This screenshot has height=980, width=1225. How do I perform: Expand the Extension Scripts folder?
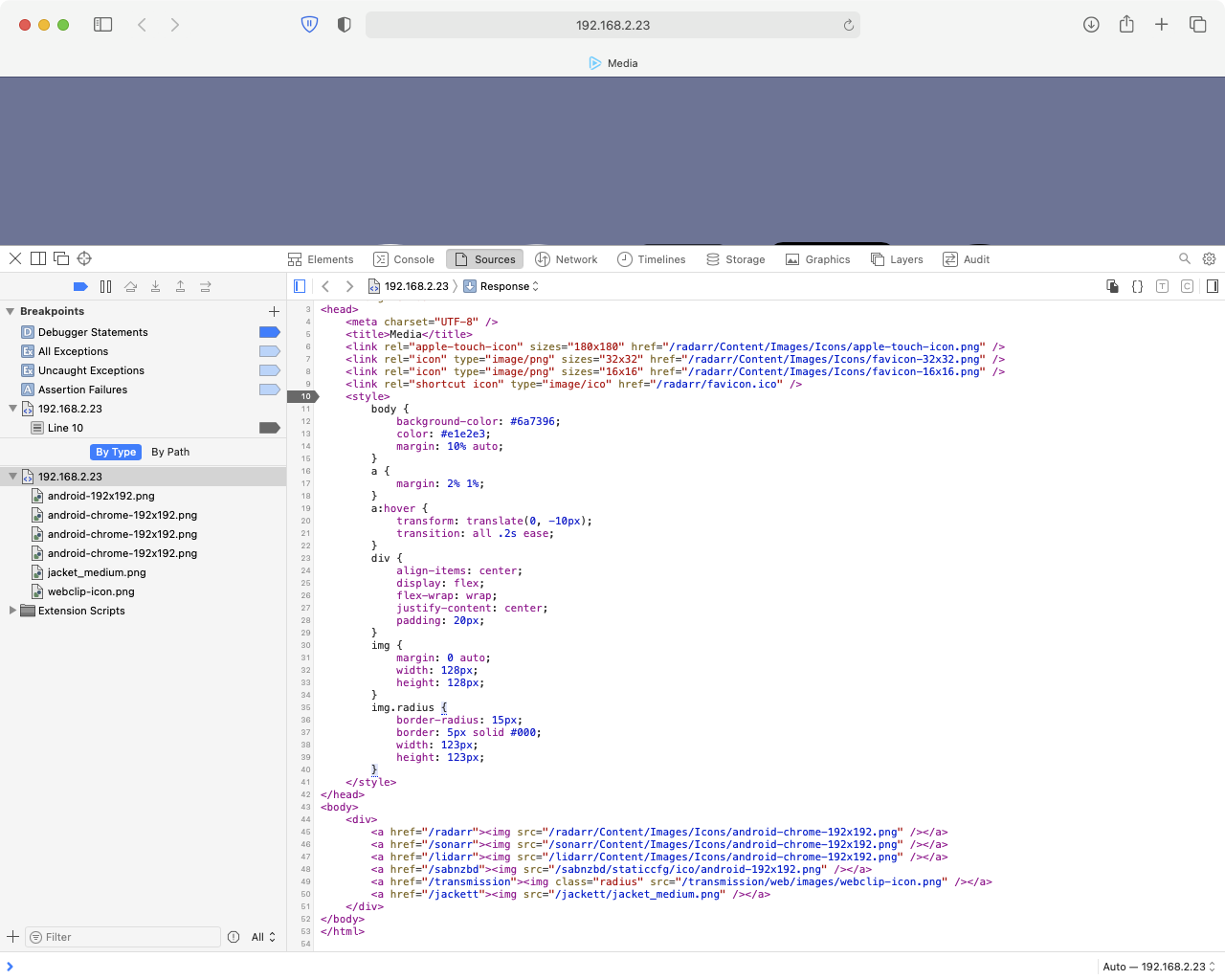point(12,610)
